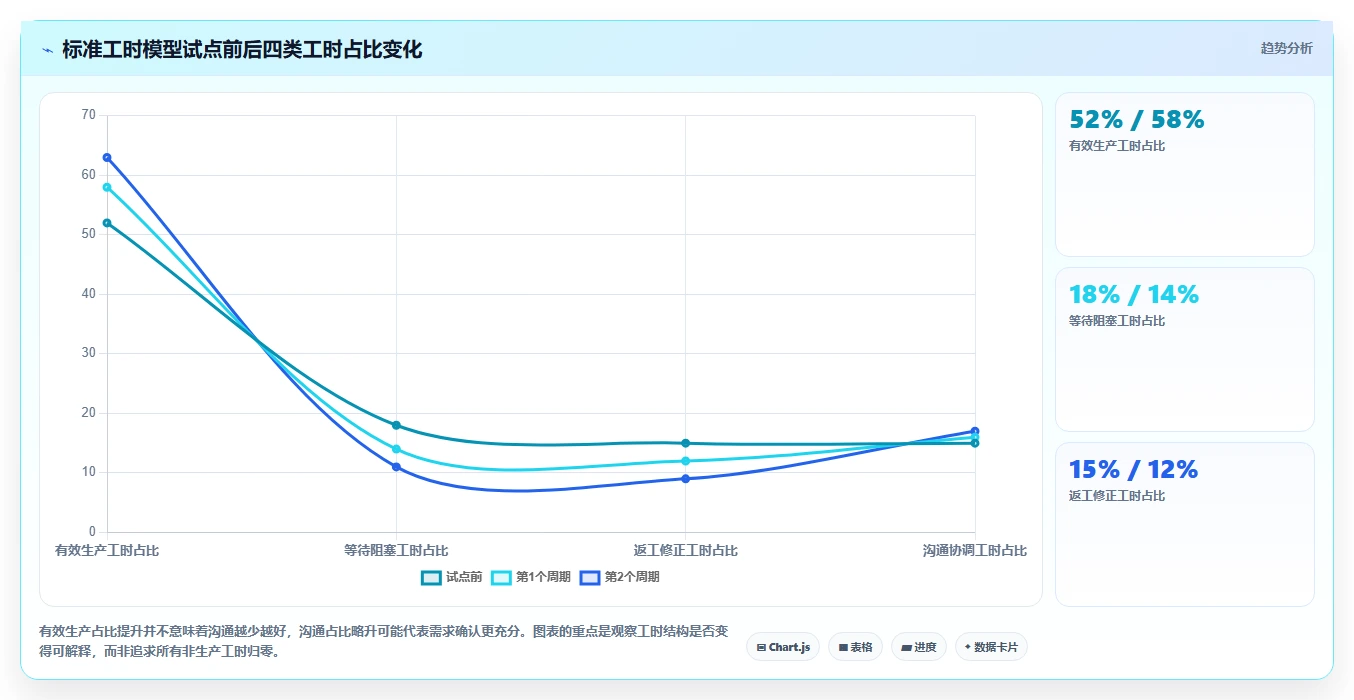
Task: Click 第1个周期 point at 等待阻塞工时占比 (14)
Action: tap(396, 449)
